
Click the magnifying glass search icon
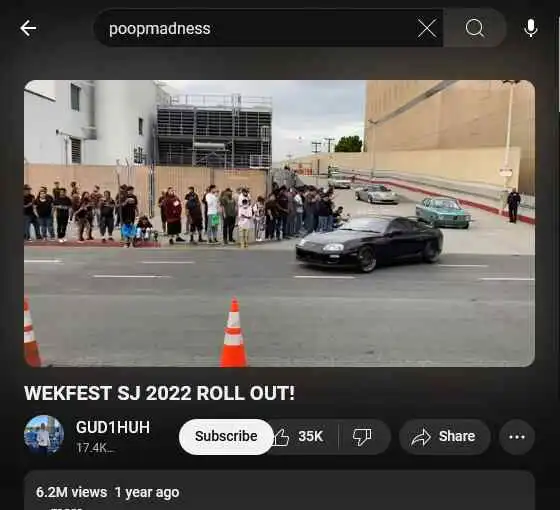point(475,28)
